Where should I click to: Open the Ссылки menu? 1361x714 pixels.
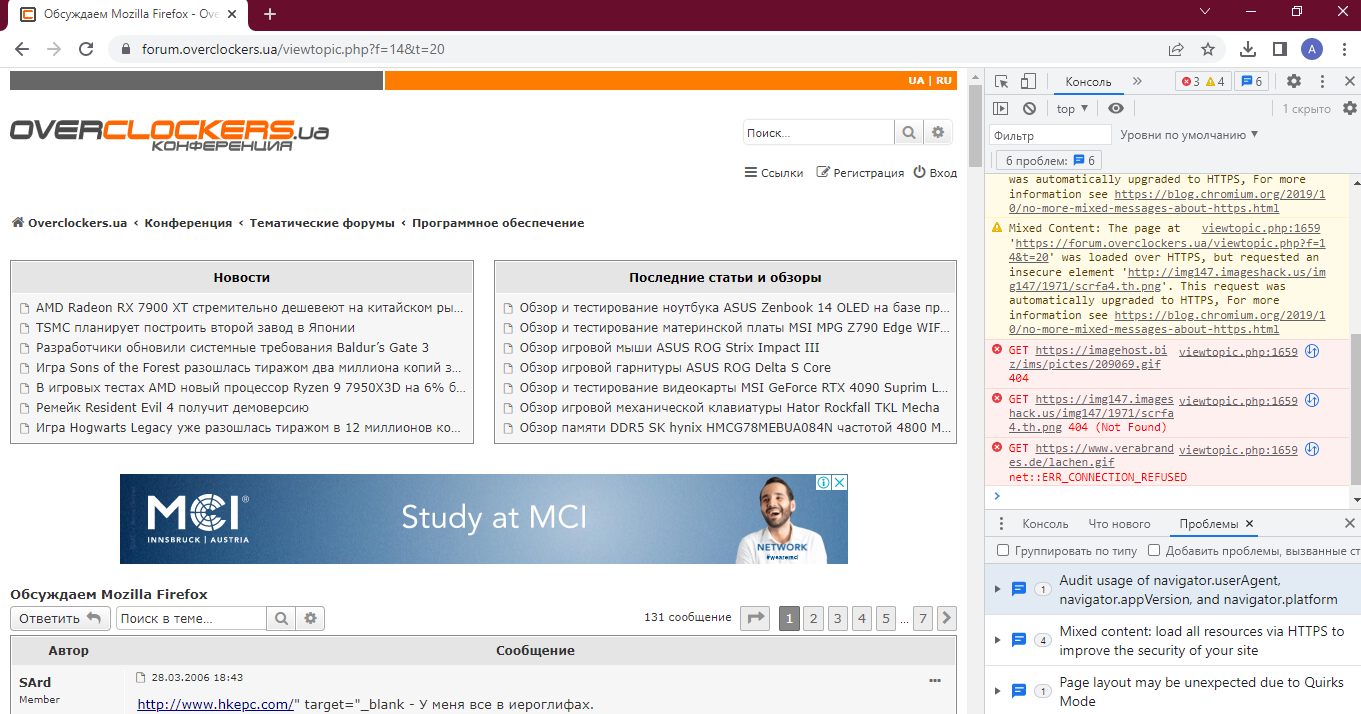[x=774, y=172]
